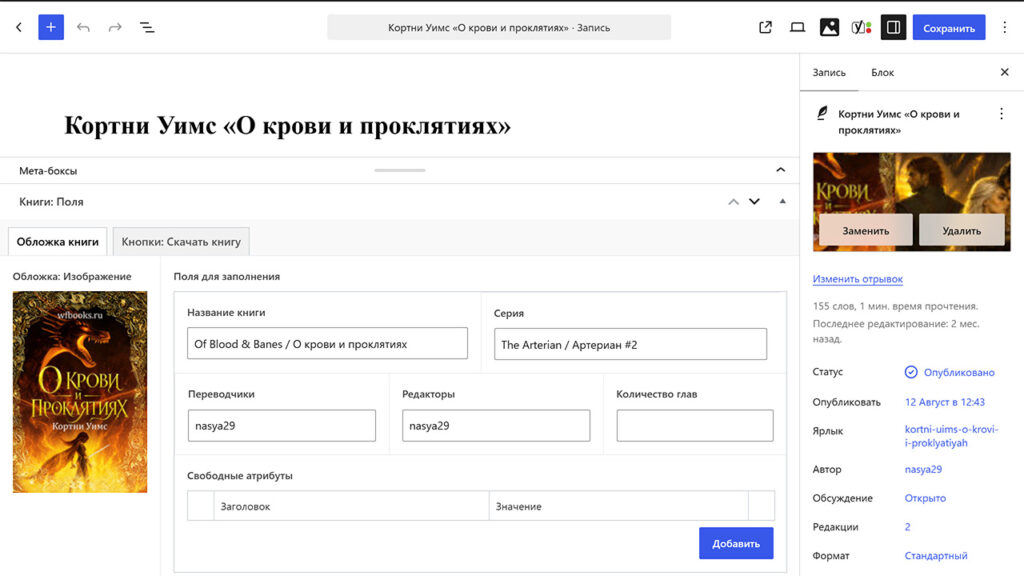
Task: Move Книги: Поля panel up
Action: pyautogui.click(x=733, y=202)
